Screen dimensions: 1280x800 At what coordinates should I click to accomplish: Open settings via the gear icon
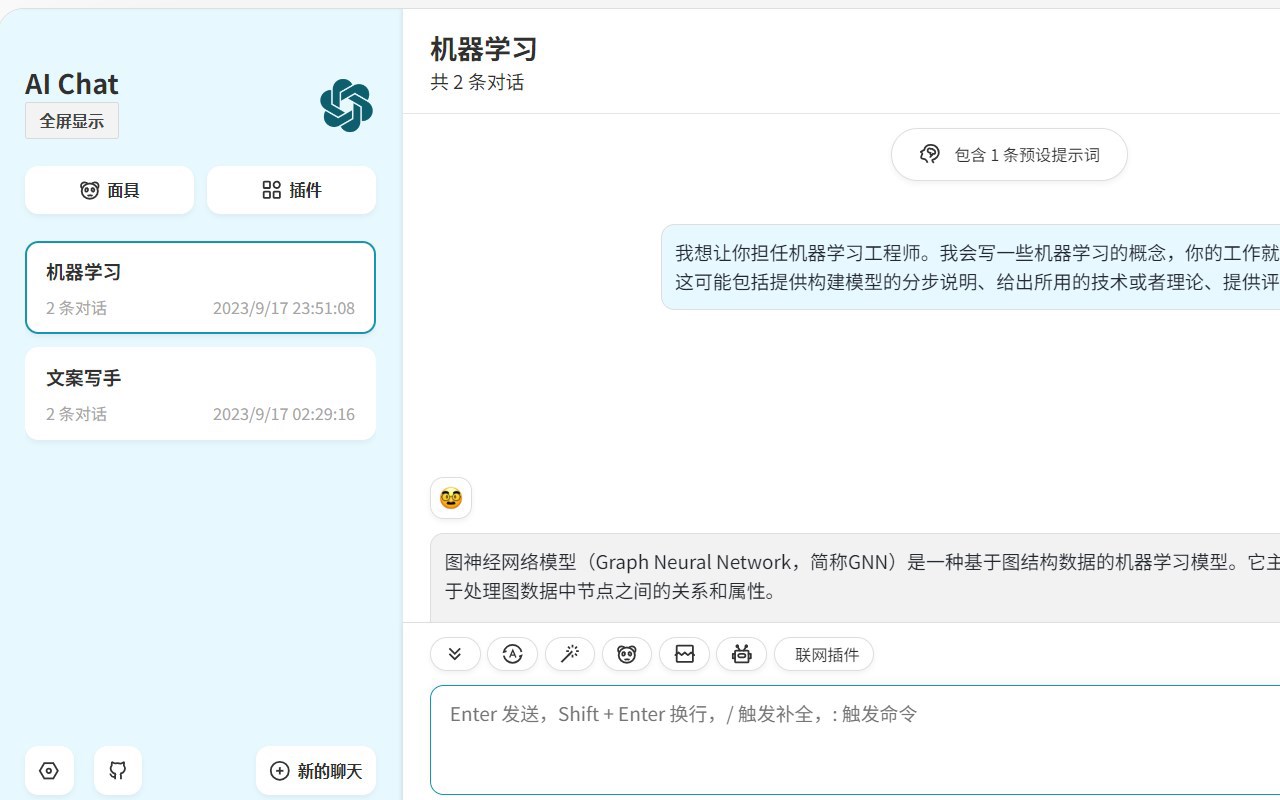point(49,770)
